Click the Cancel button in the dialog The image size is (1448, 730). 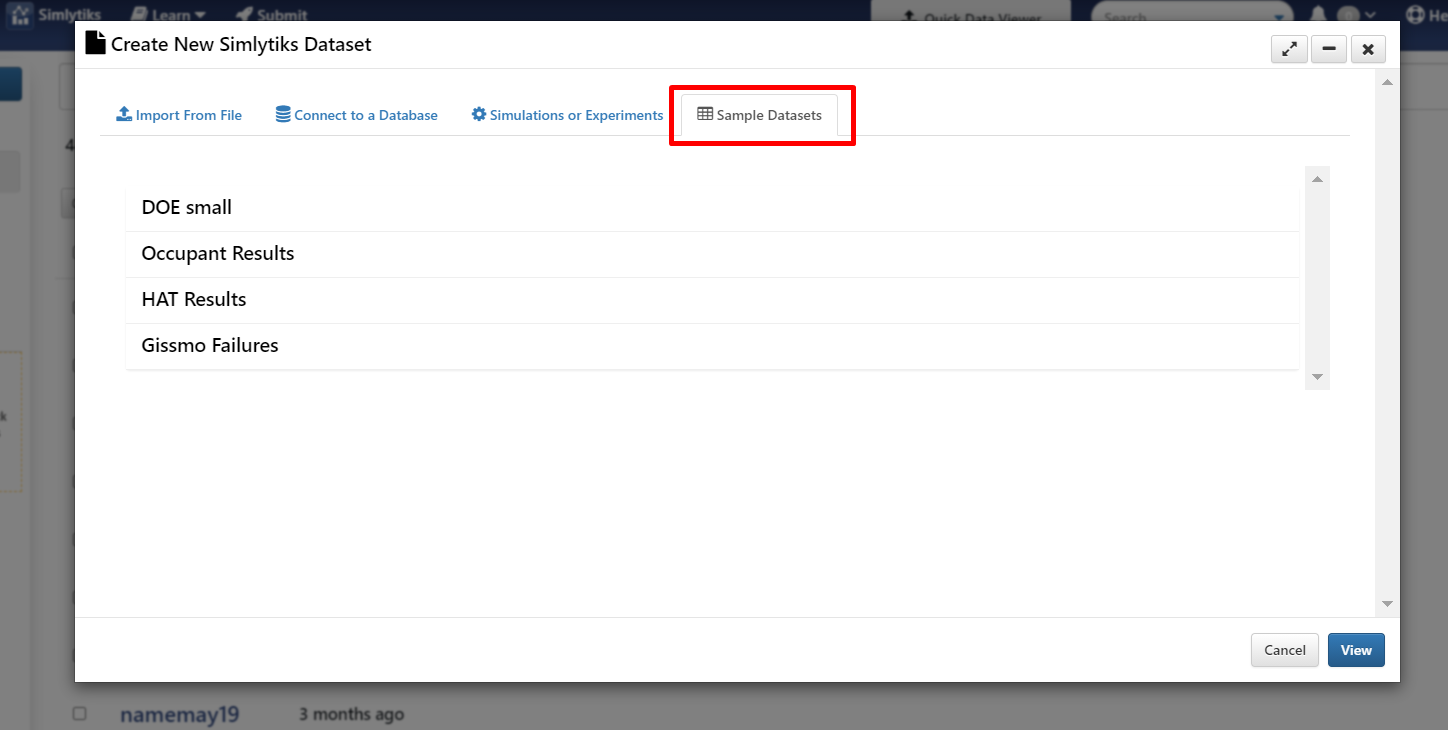[x=1285, y=650]
